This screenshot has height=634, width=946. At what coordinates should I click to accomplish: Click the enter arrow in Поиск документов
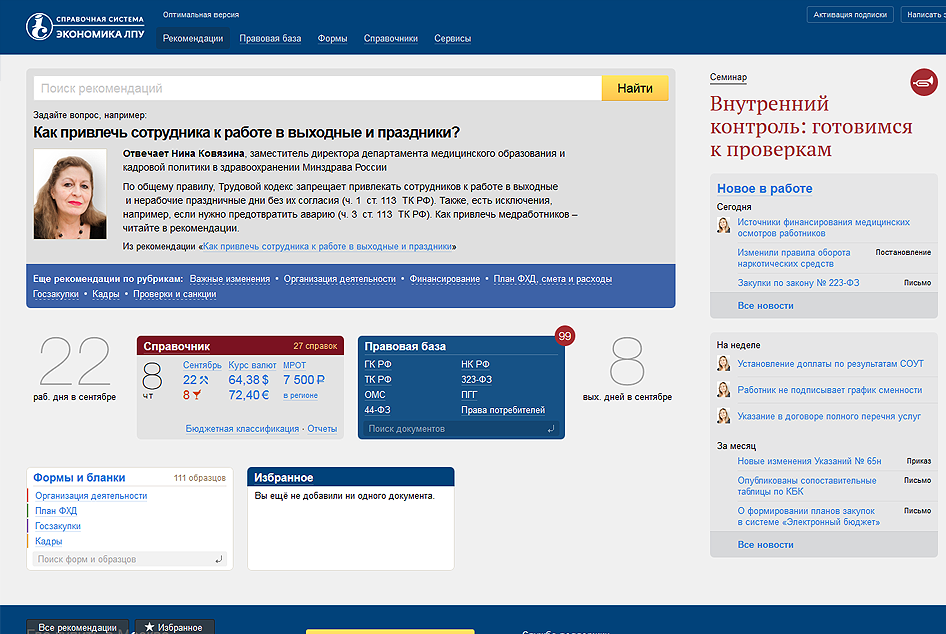(550, 429)
